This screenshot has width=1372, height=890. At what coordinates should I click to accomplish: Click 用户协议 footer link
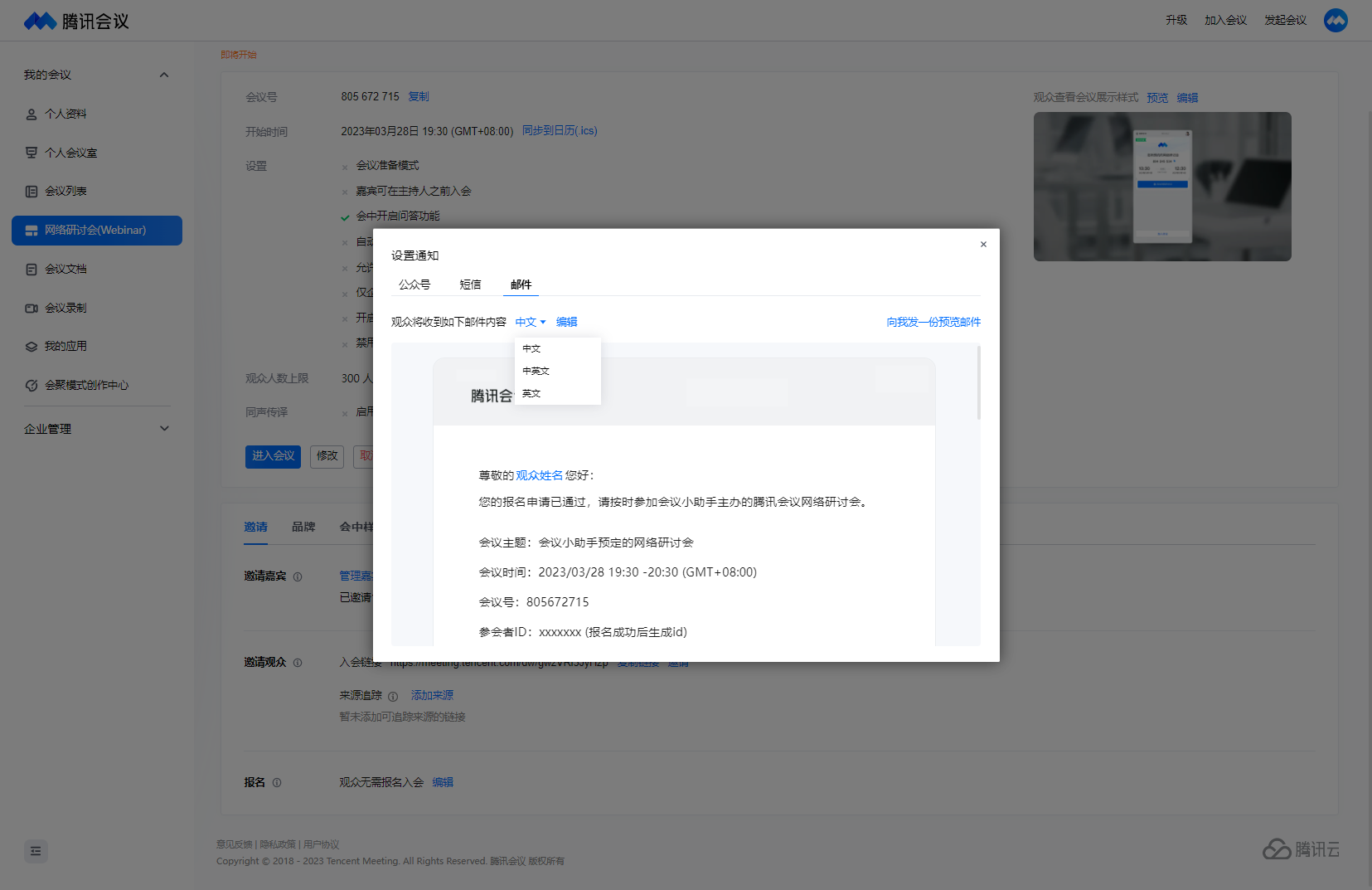pos(321,844)
